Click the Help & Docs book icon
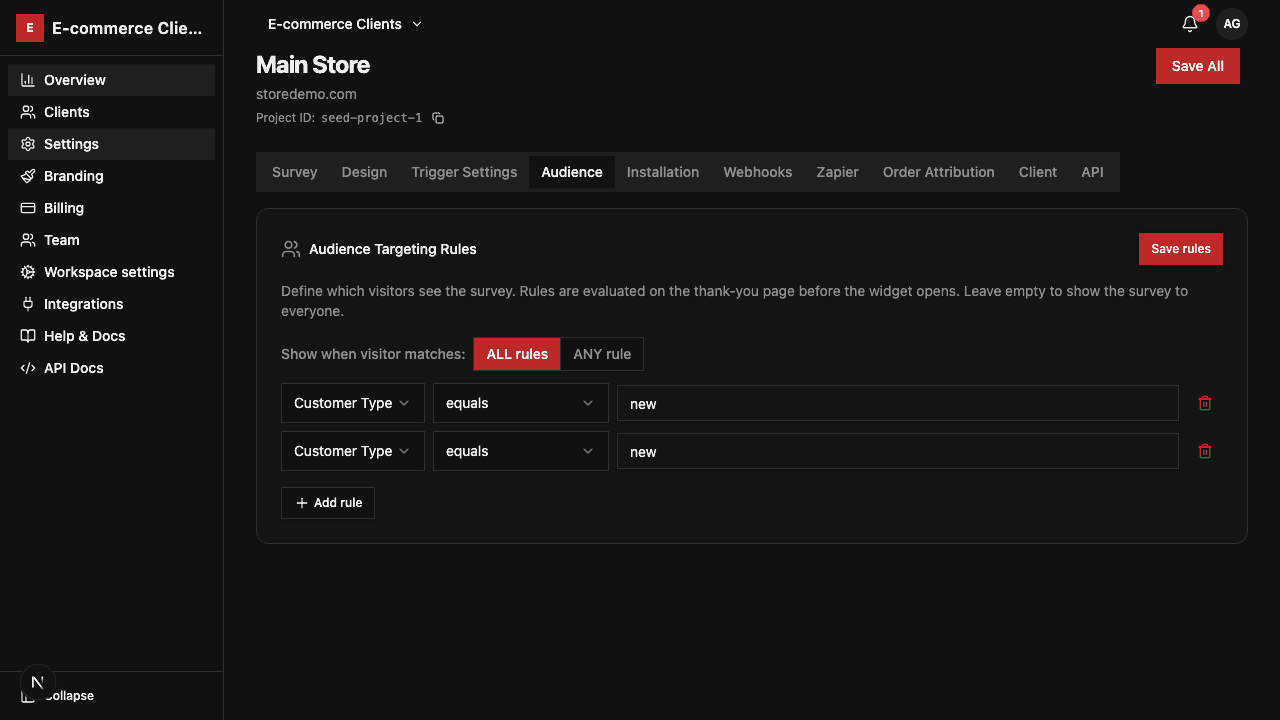The image size is (1280, 720). pyautogui.click(x=28, y=336)
